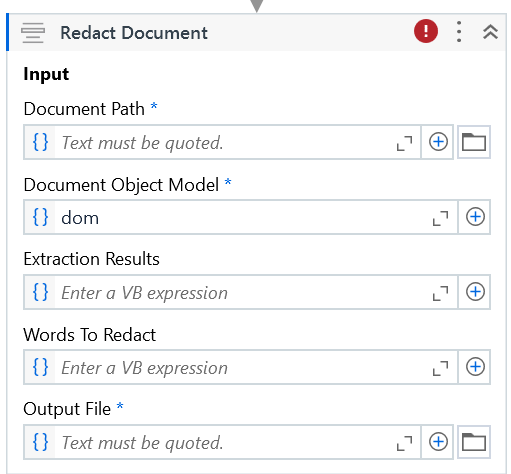
Task: Click the red error indicator icon
Action: point(426,31)
